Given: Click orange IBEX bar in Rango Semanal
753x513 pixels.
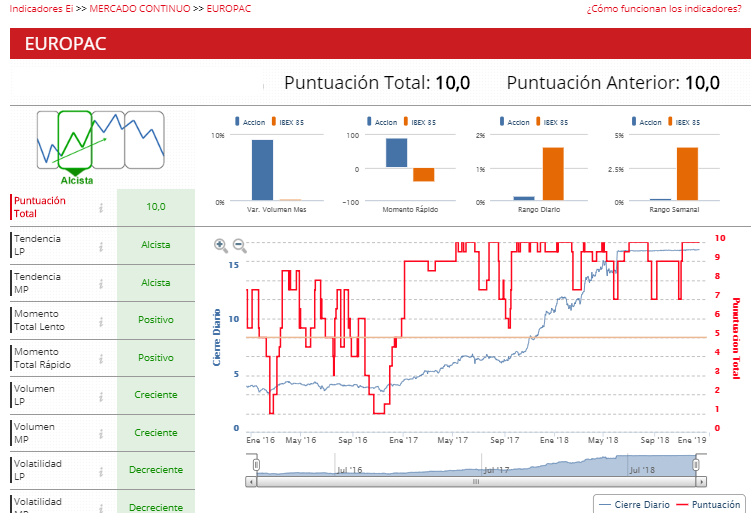Looking at the screenshot, I should (x=687, y=174).
